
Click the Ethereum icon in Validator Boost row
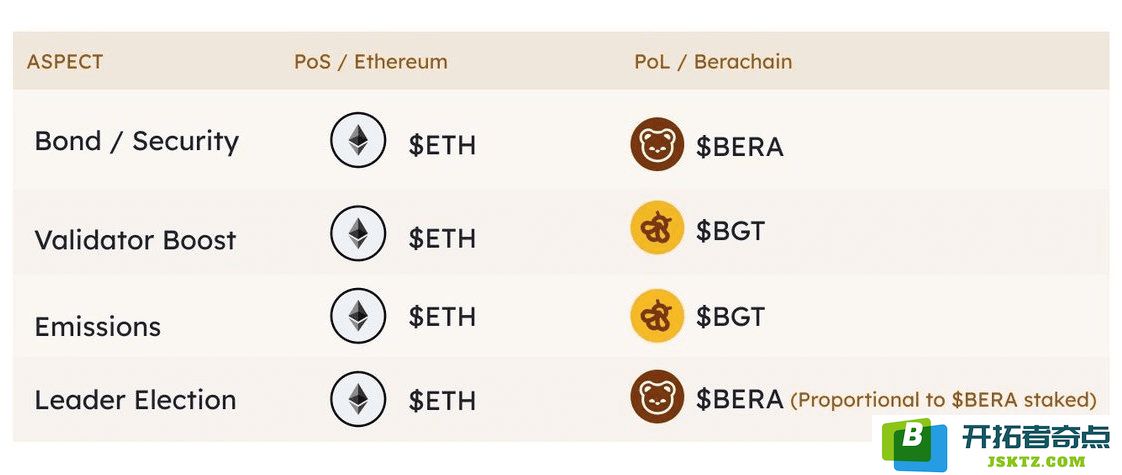point(358,233)
